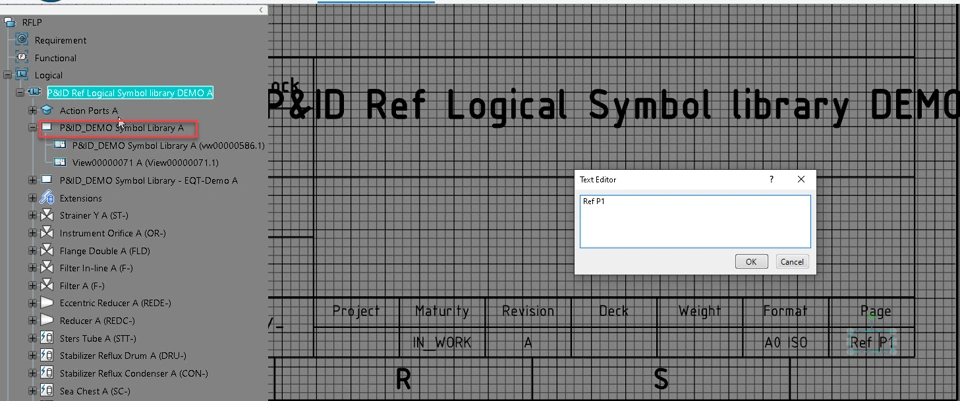
Task: Click the P&ID Ref Logical Symbol library icon
Action: point(35,92)
